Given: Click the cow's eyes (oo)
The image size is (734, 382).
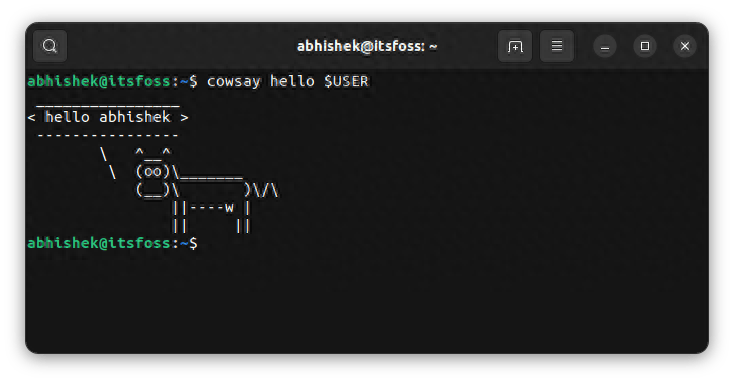Looking at the screenshot, I should click(153, 172).
